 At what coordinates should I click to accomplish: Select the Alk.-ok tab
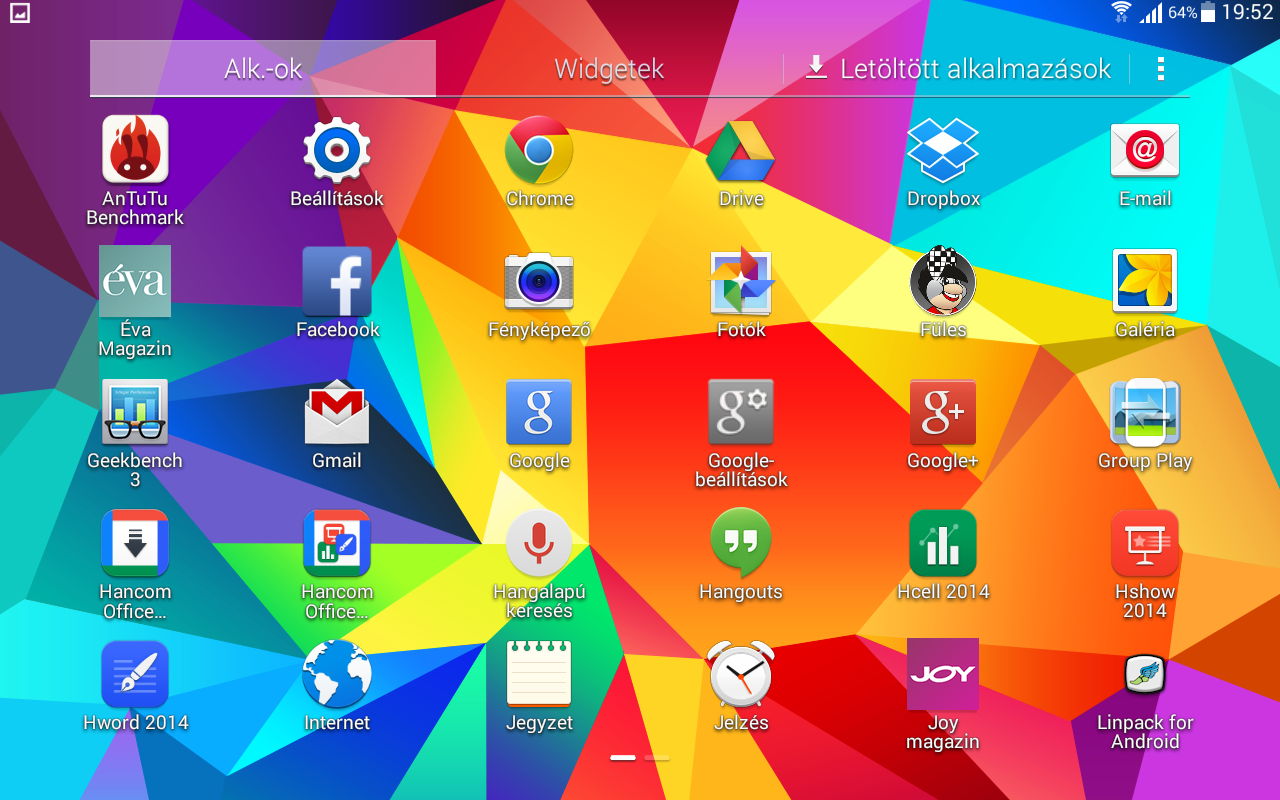pos(263,68)
